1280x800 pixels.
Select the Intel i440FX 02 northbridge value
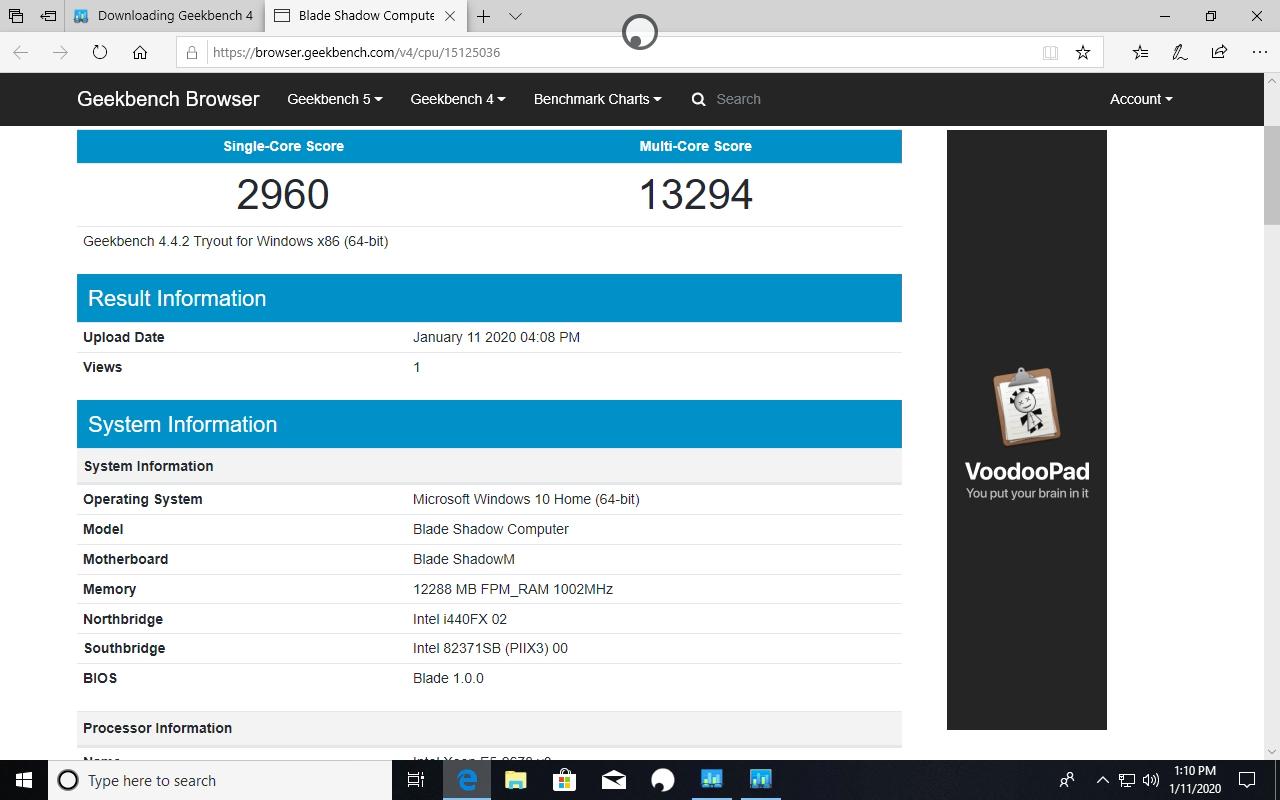[460, 619]
